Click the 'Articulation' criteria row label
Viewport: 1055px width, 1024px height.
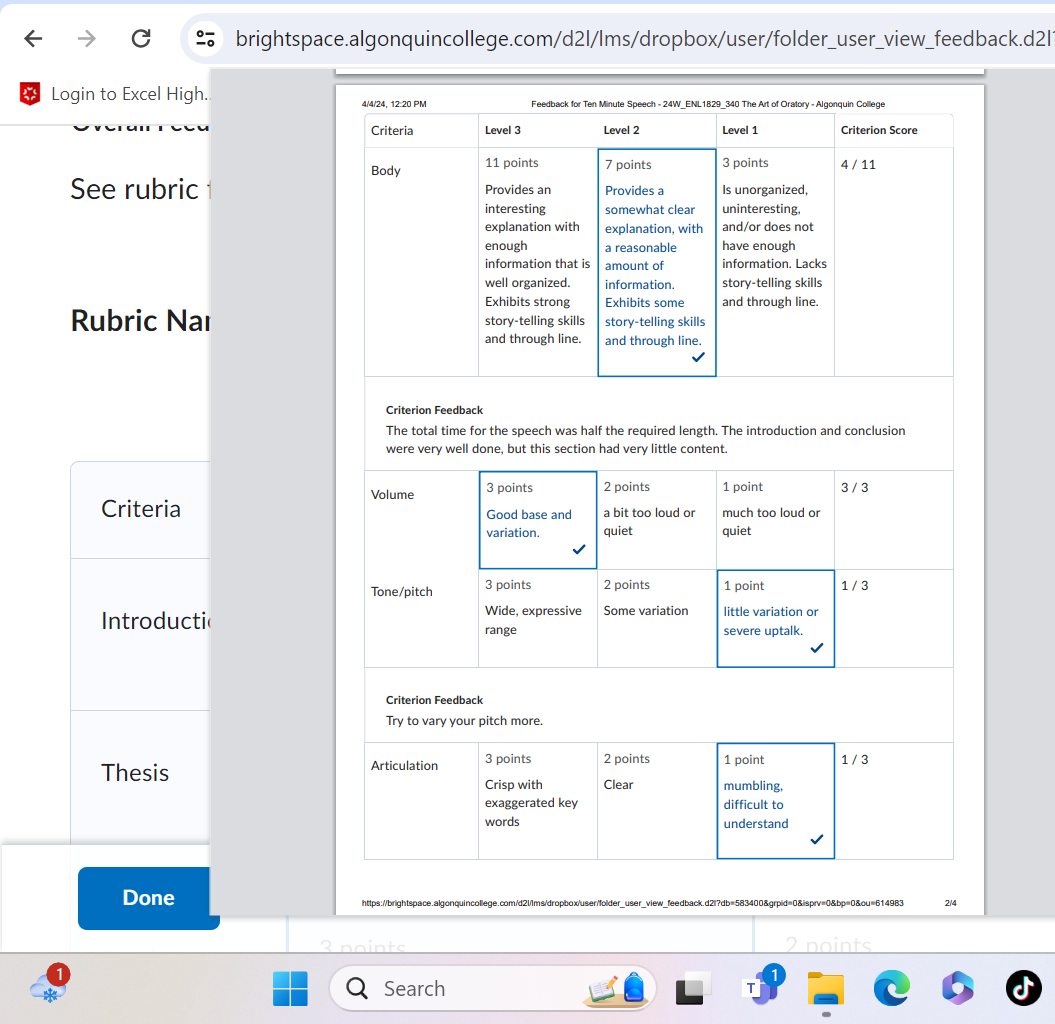tap(404, 765)
